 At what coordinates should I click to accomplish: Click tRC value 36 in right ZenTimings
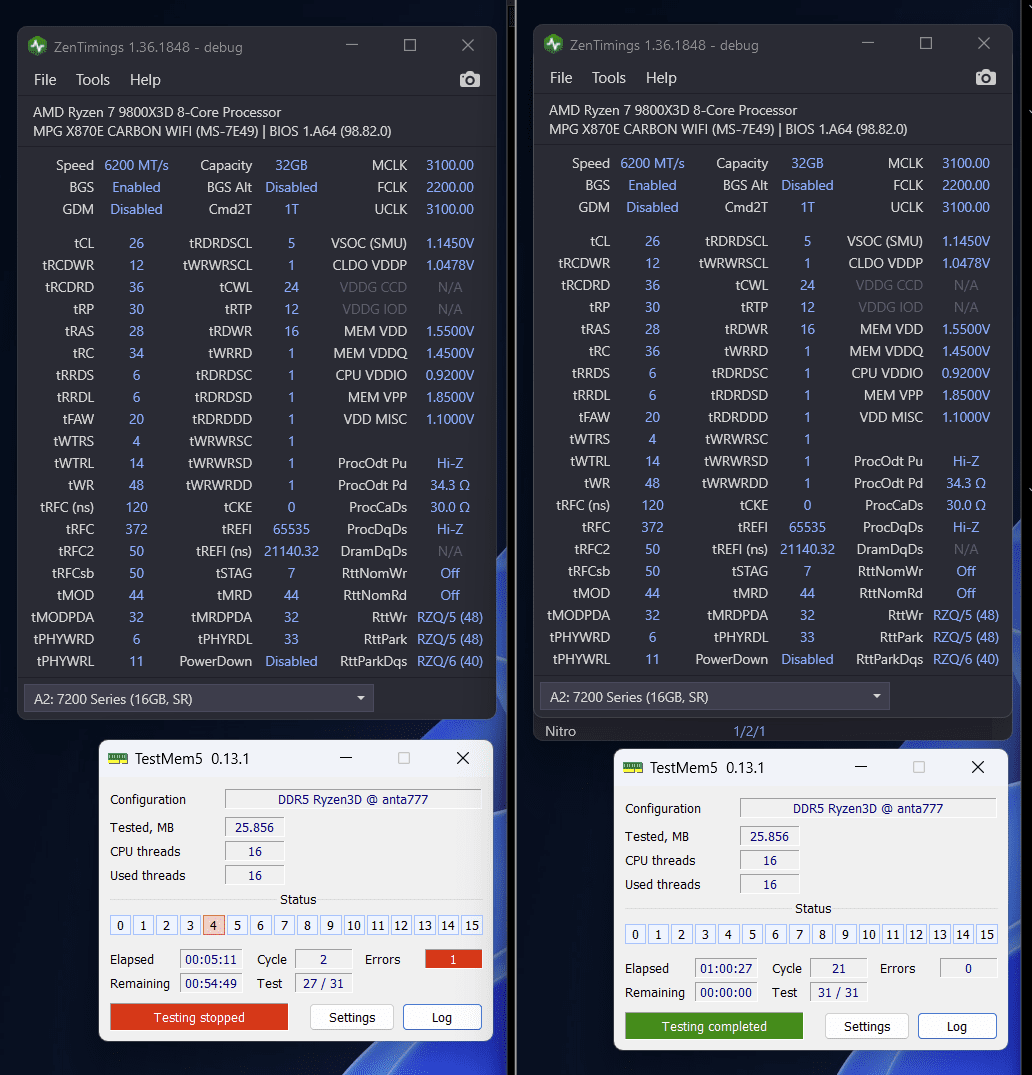coord(652,351)
